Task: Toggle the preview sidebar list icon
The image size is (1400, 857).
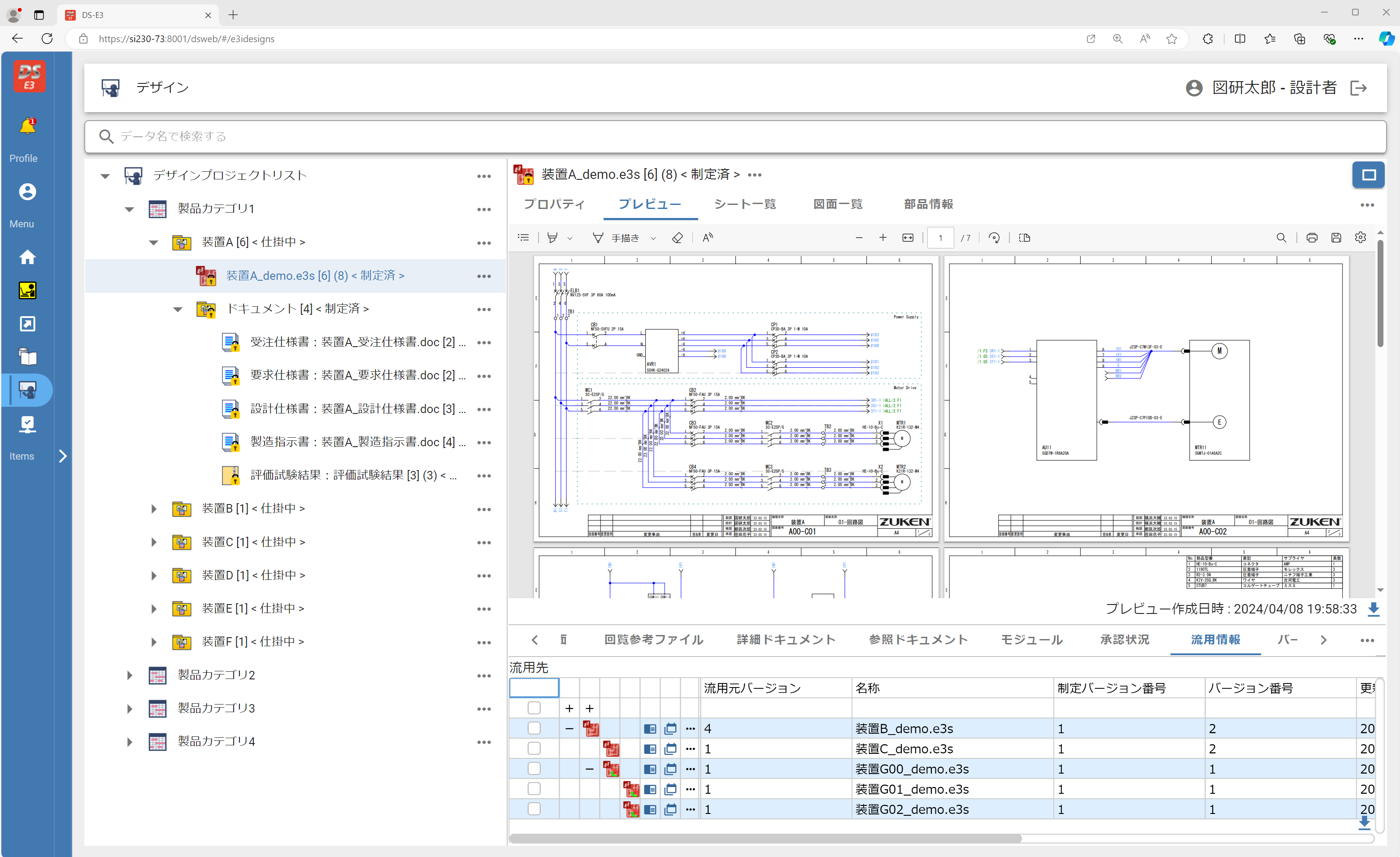Action: [x=523, y=238]
